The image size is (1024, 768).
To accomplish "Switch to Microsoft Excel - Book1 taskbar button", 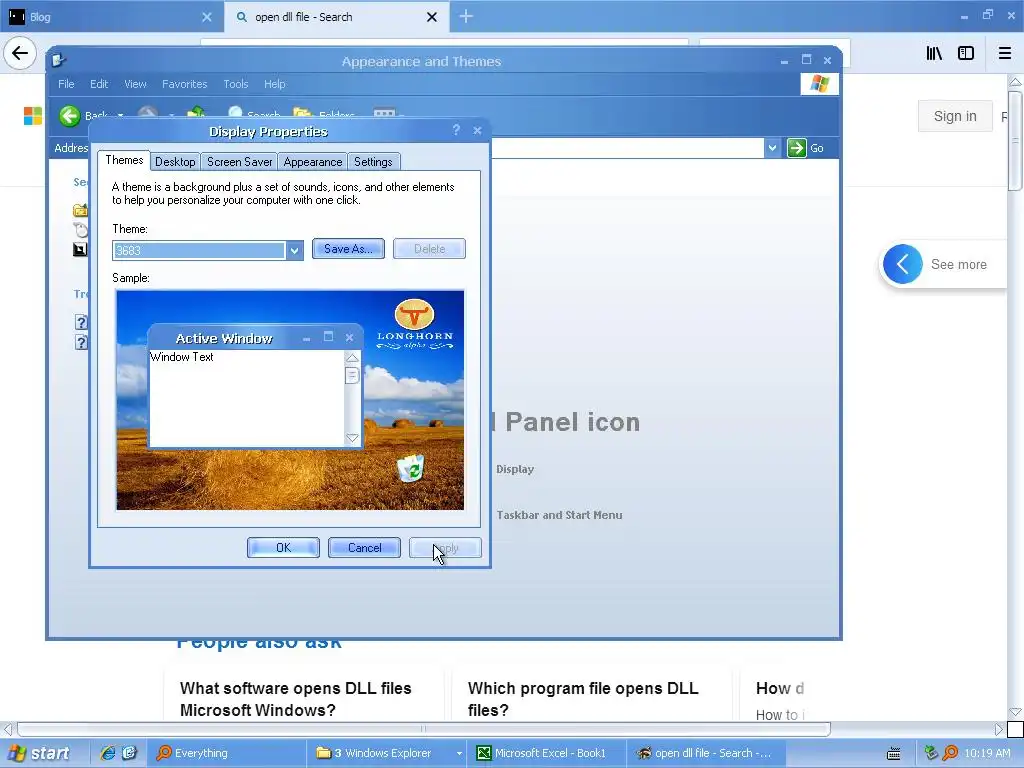I will (x=547, y=753).
